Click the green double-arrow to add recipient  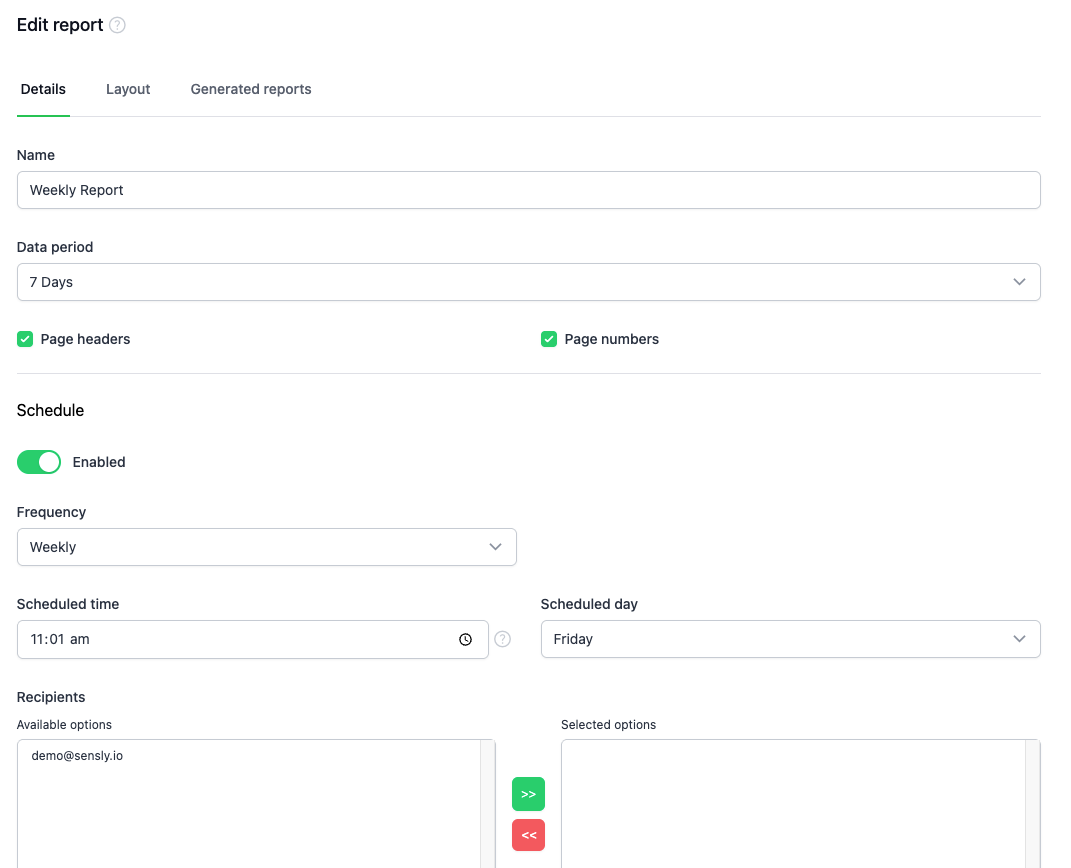(528, 793)
